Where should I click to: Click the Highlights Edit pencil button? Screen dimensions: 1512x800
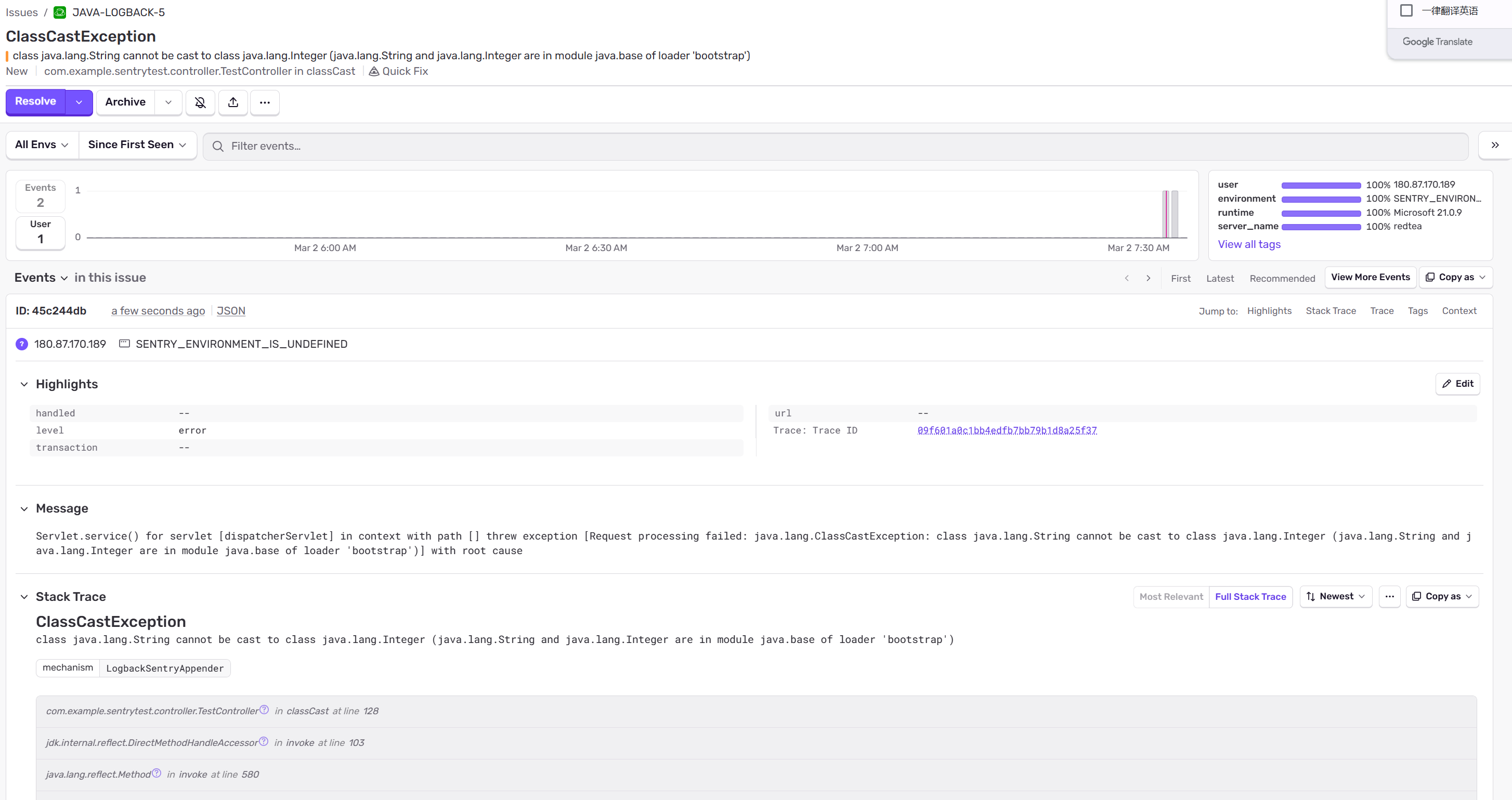[1457, 384]
